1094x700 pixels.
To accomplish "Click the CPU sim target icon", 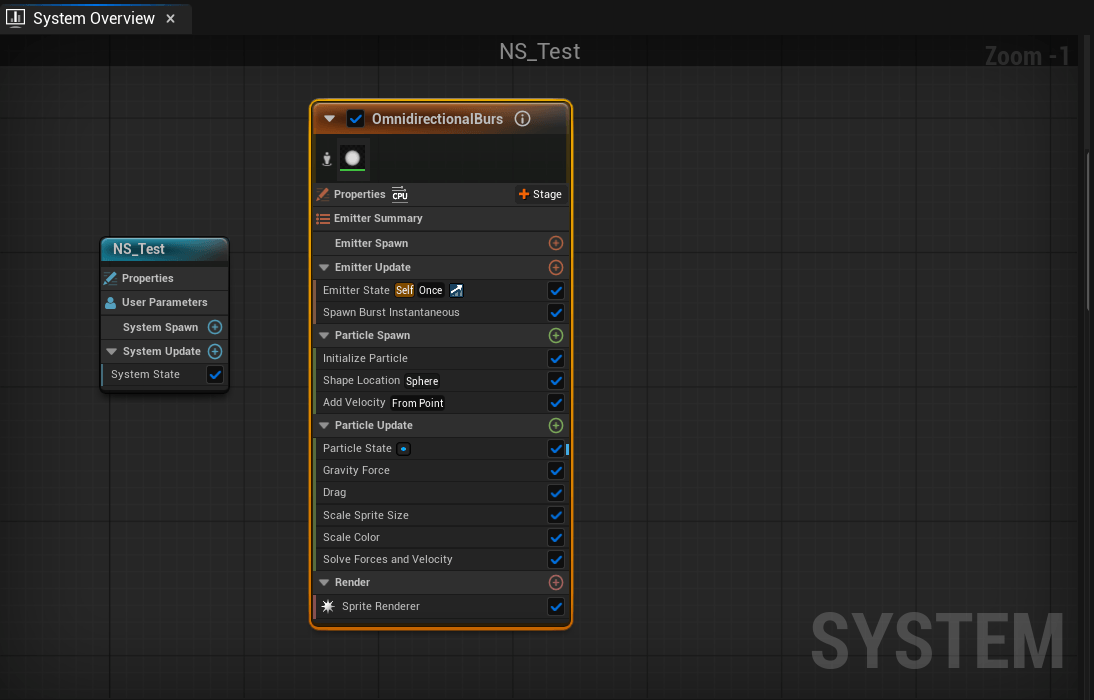I will (400, 194).
